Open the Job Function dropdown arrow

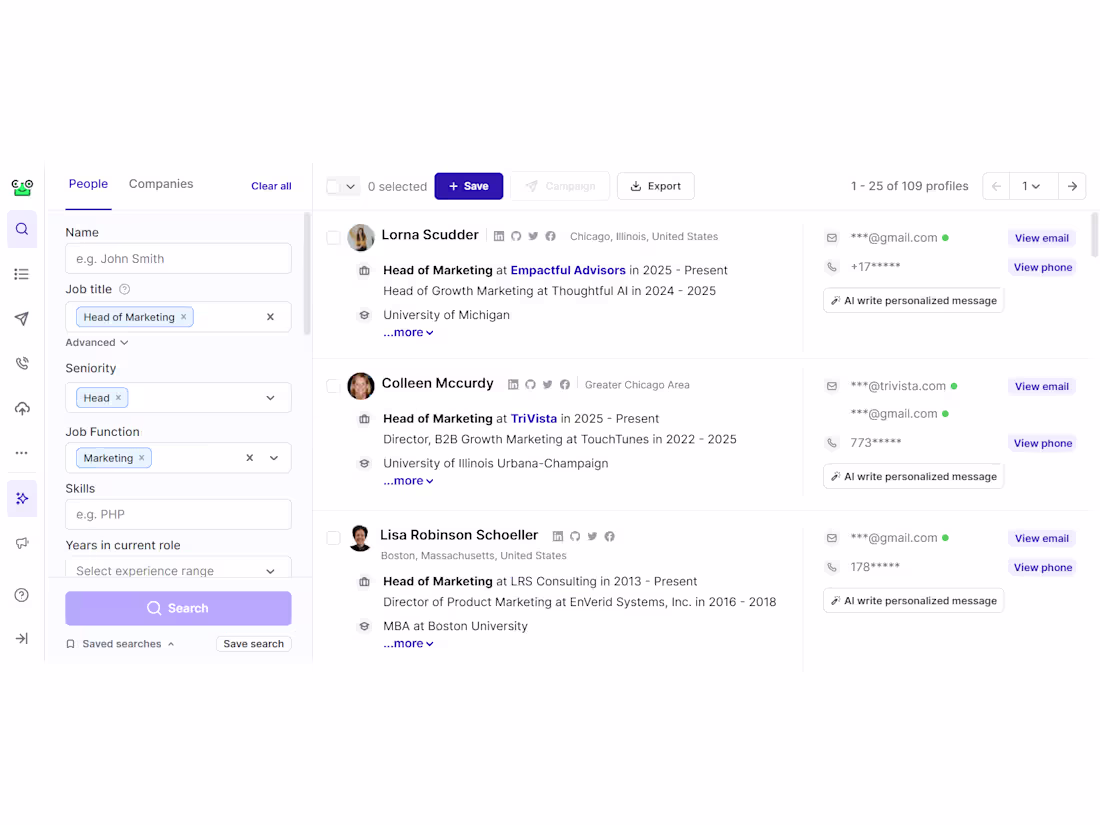click(x=274, y=458)
